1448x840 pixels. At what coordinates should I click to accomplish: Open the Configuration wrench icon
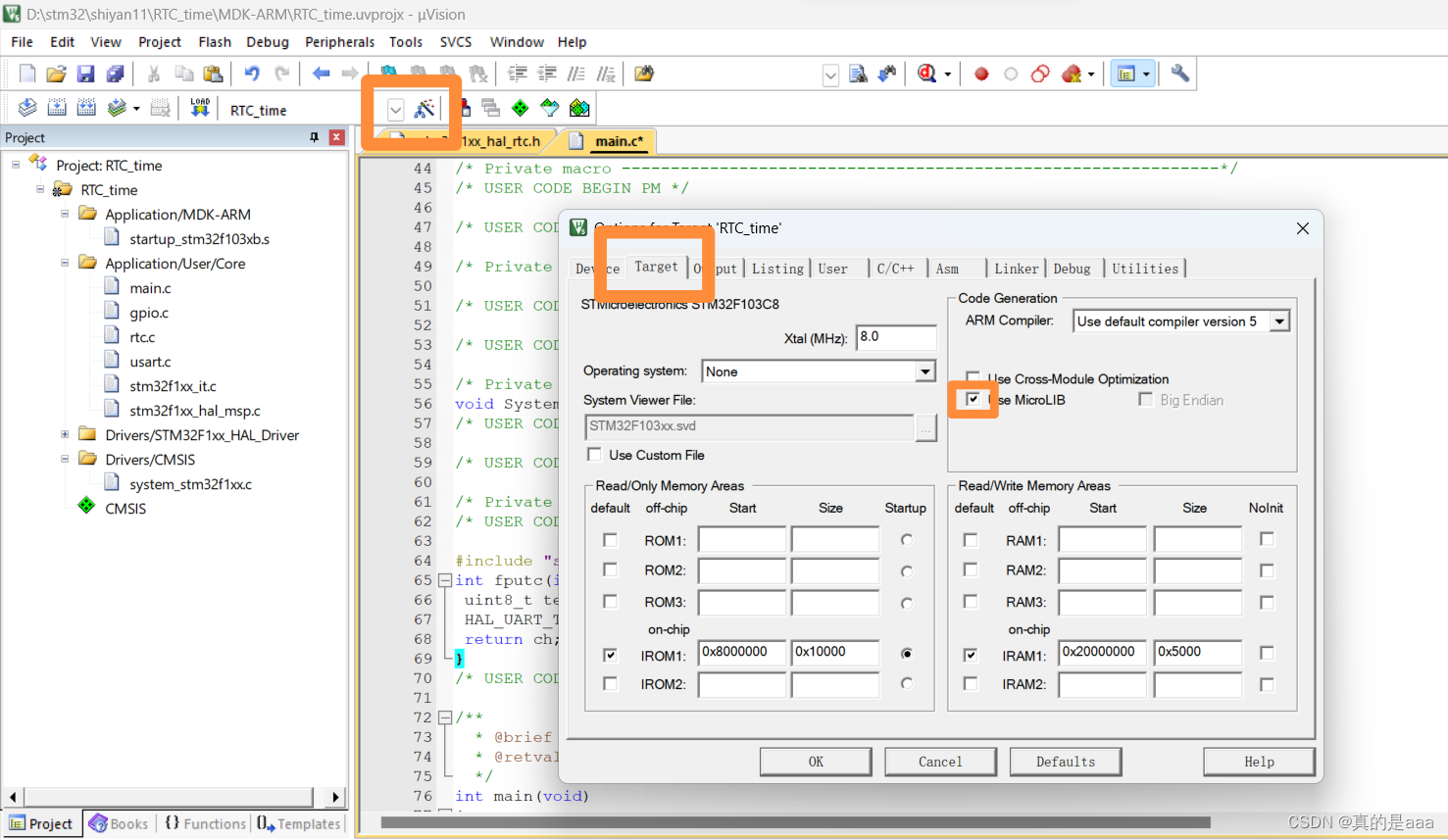point(1180,74)
